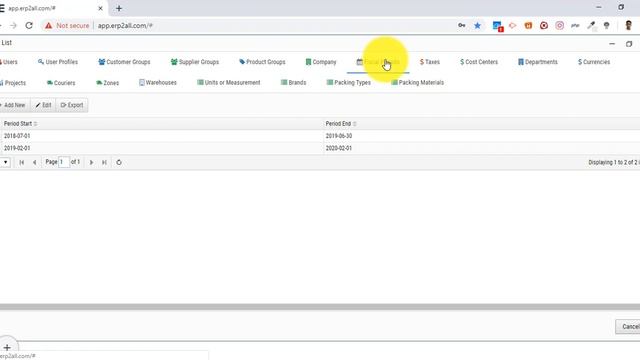
Task: Go to Units of Measurement tab
Action: [229, 82]
